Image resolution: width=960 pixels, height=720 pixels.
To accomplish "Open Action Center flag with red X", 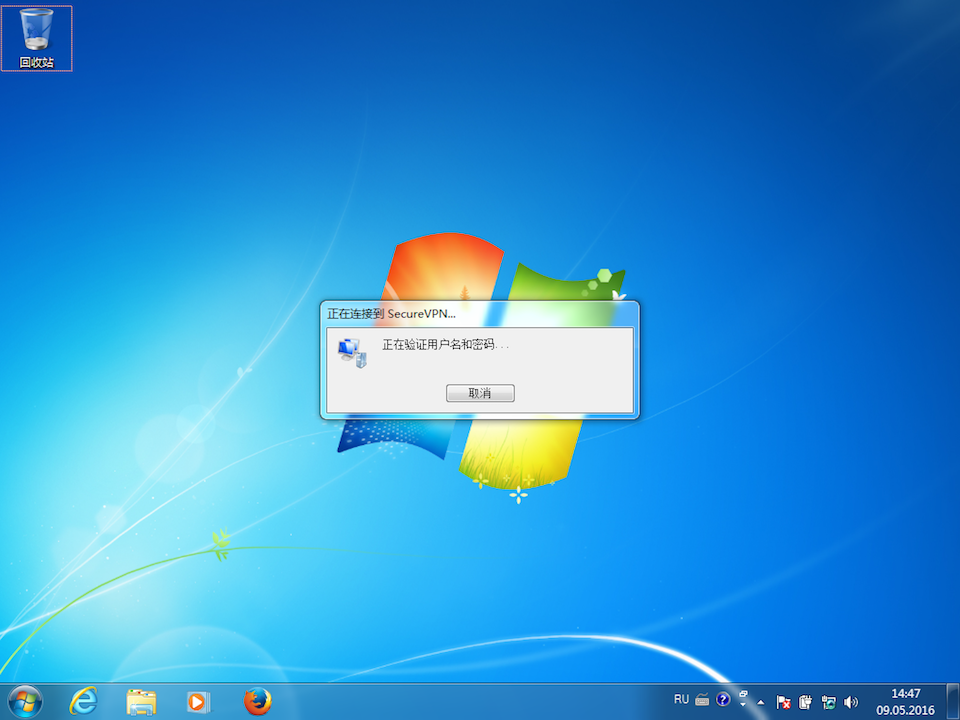I will (784, 702).
